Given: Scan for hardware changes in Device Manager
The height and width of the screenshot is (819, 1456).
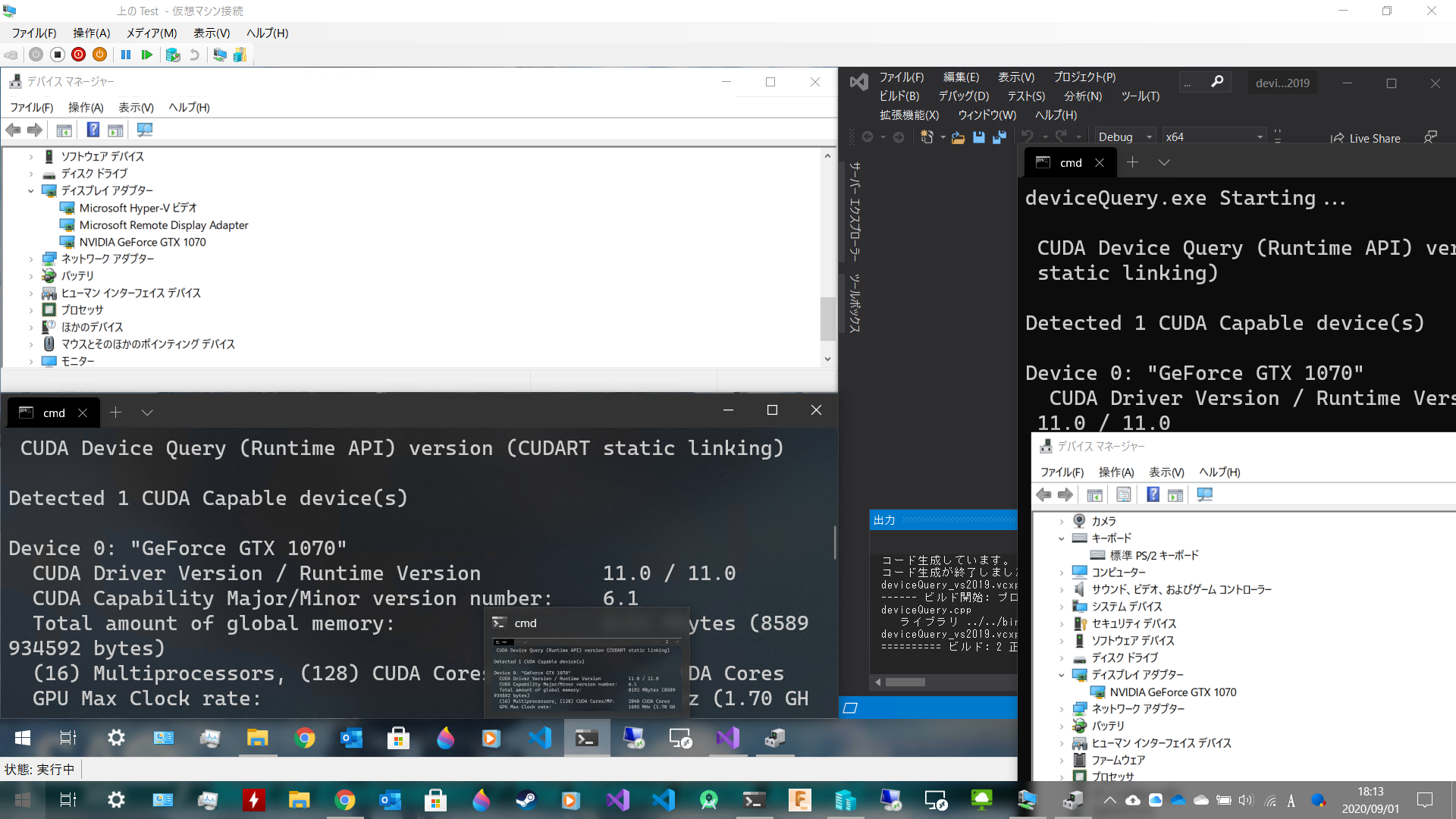Looking at the screenshot, I should click(x=145, y=130).
